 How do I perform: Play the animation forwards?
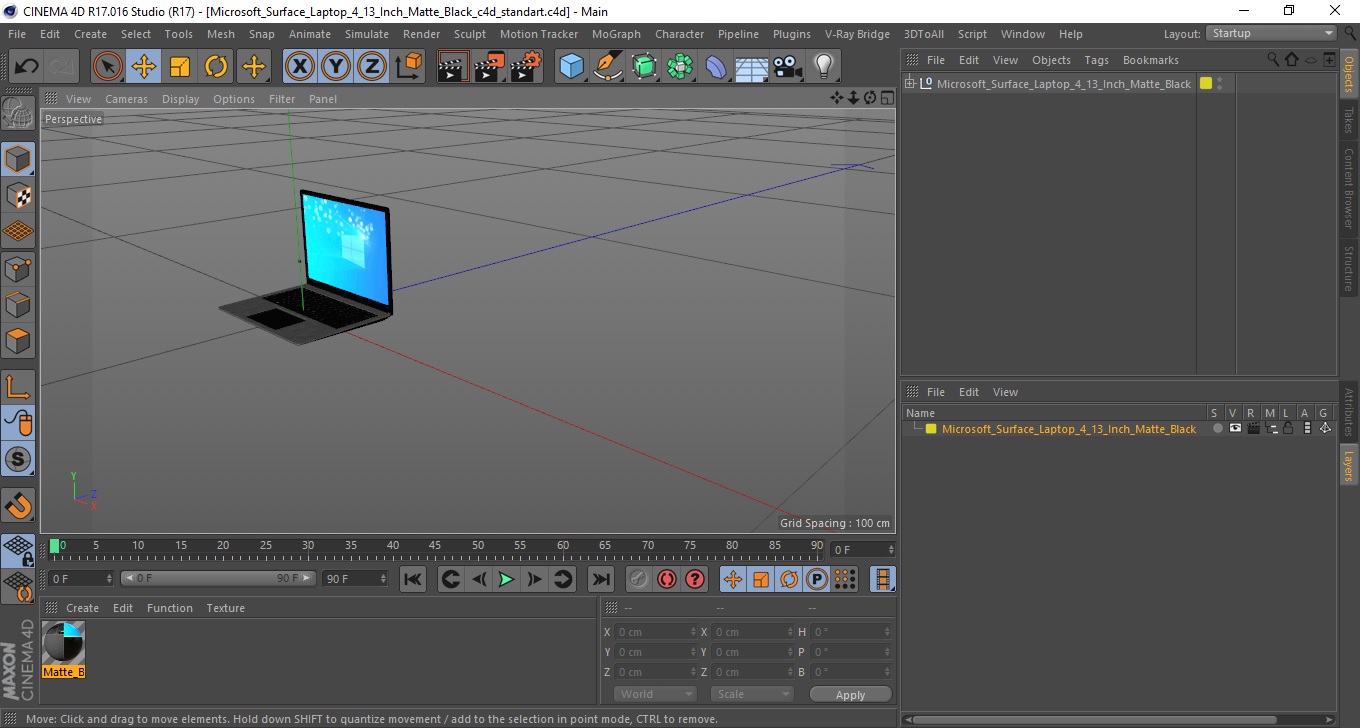507,579
